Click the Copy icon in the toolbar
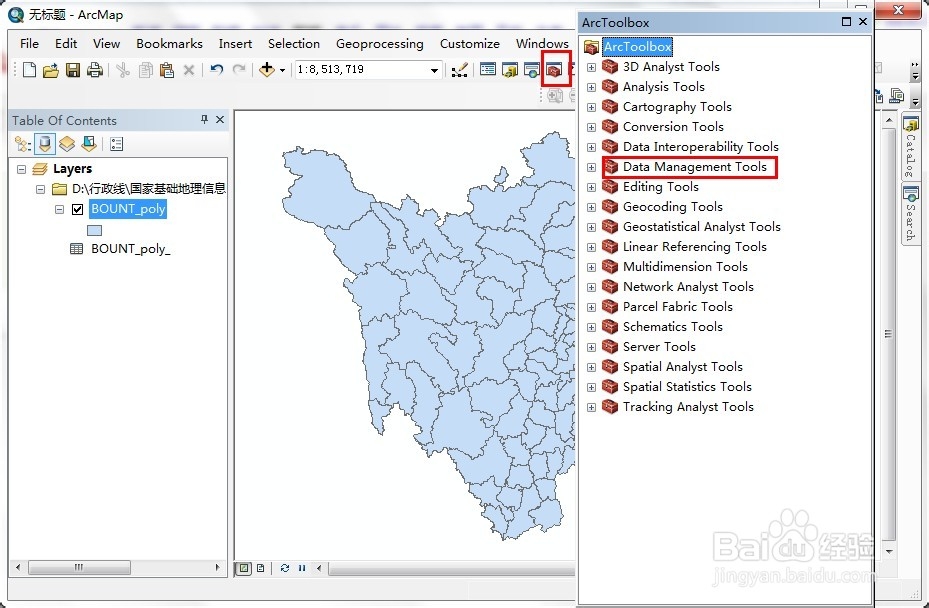The image size is (929, 608). [x=145, y=70]
